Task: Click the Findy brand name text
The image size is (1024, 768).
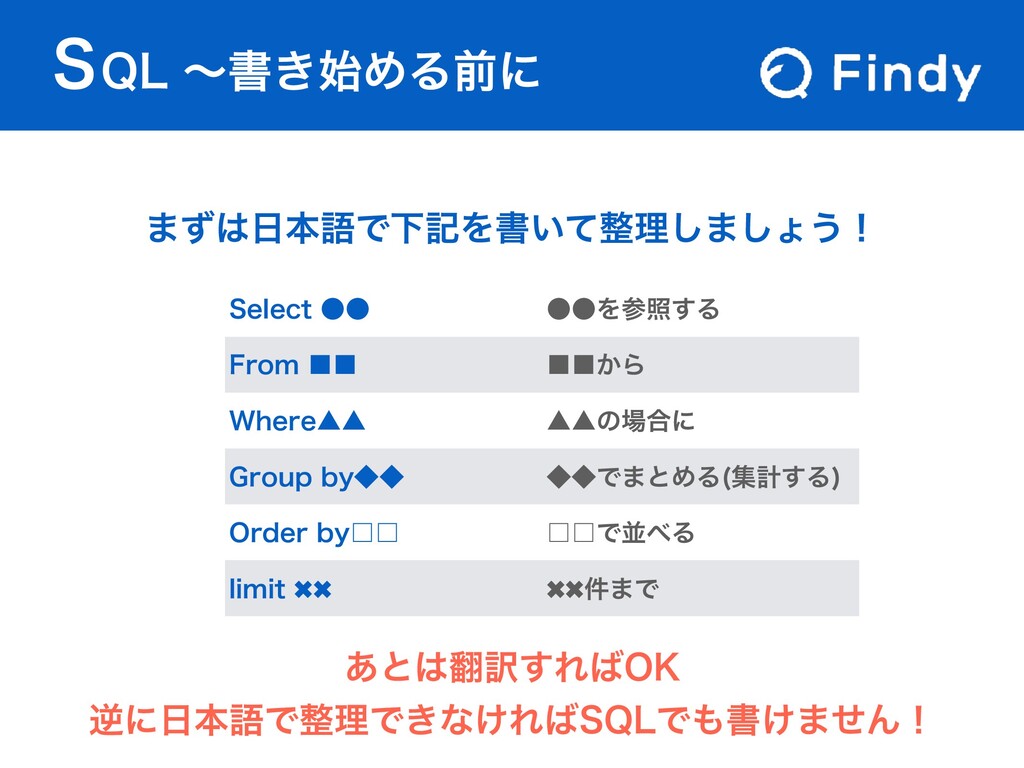Action: 906,77
